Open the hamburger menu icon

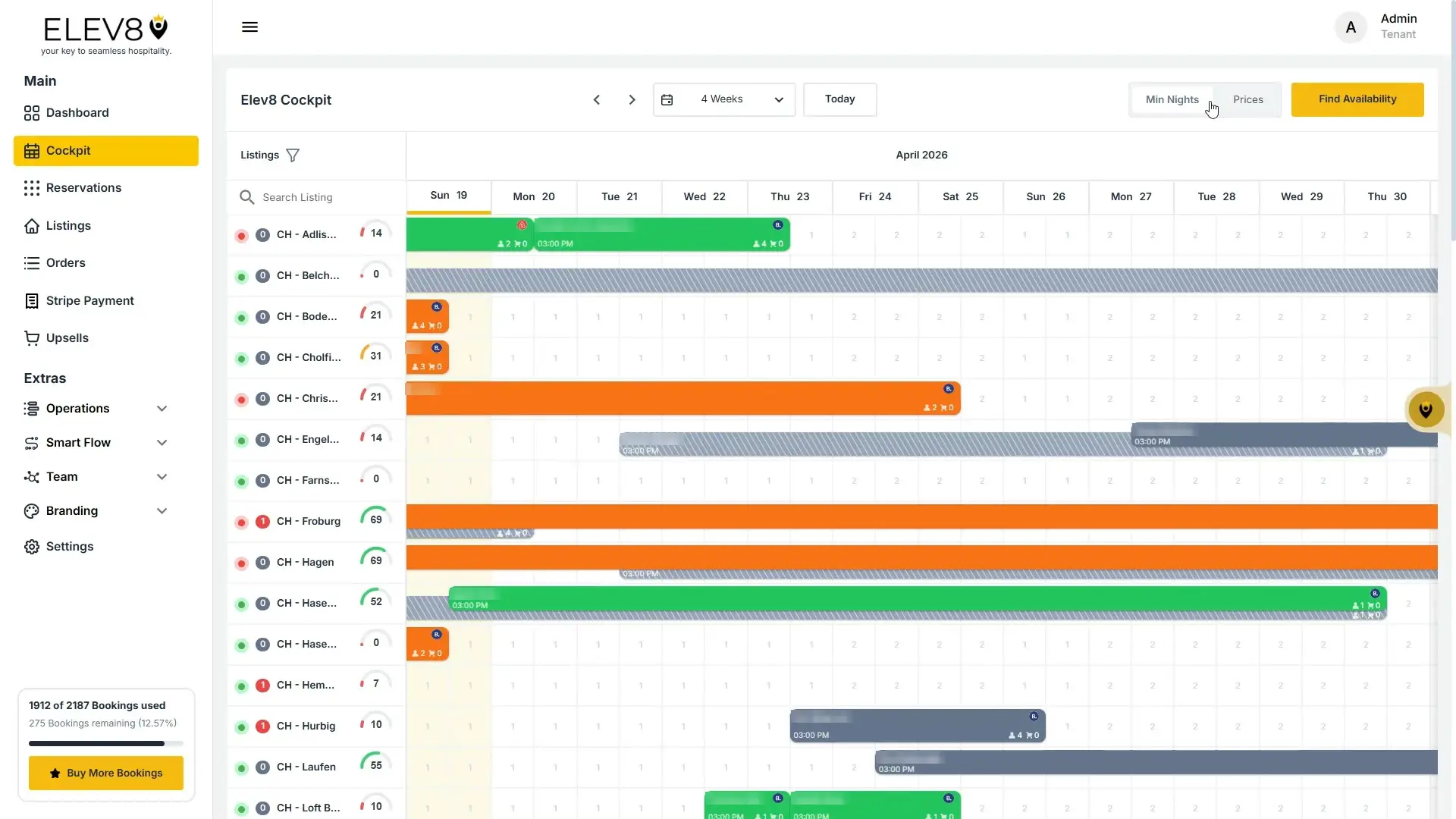click(x=249, y=27)
